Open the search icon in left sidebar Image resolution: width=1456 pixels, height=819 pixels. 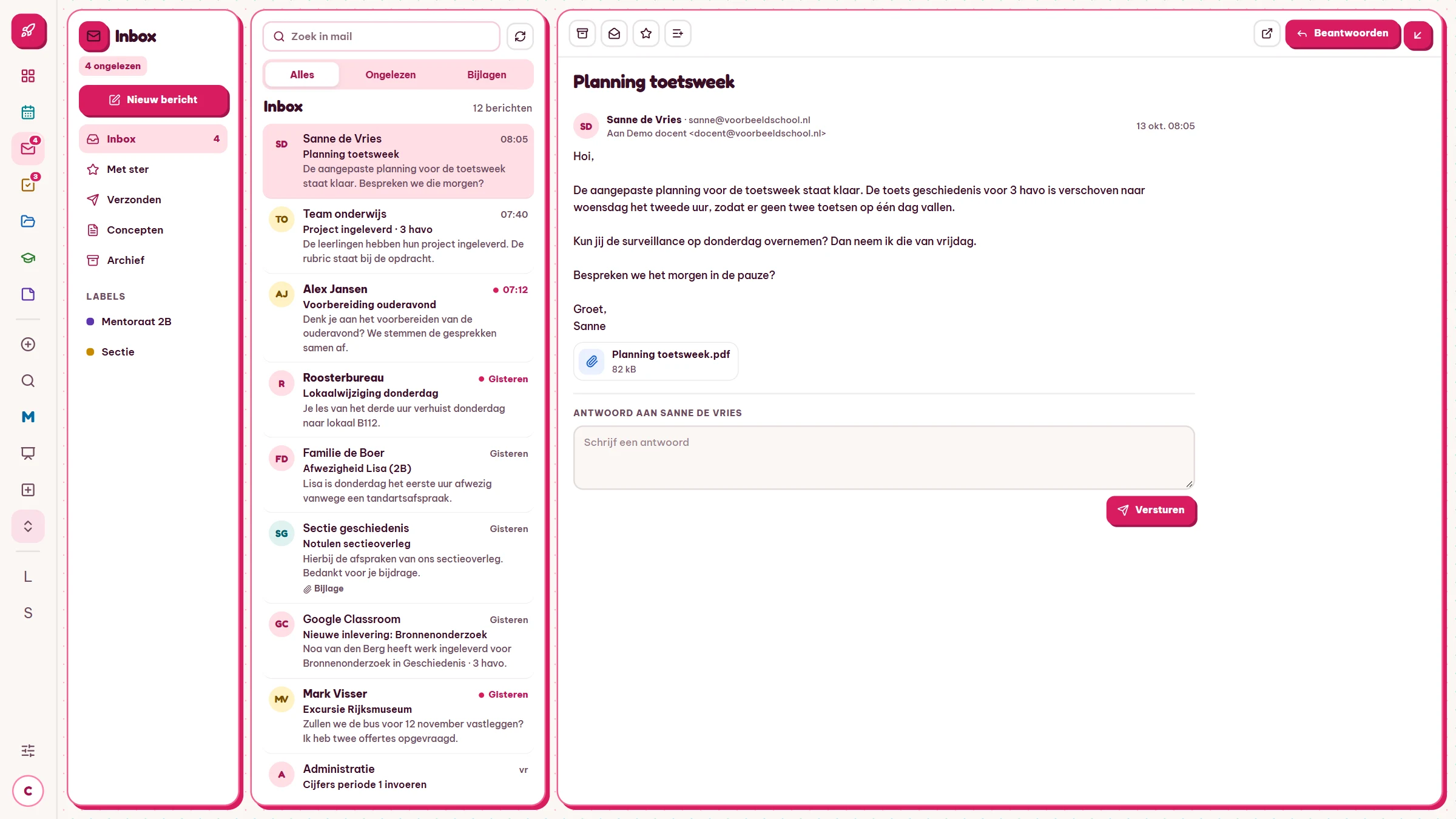pos(28,380)
